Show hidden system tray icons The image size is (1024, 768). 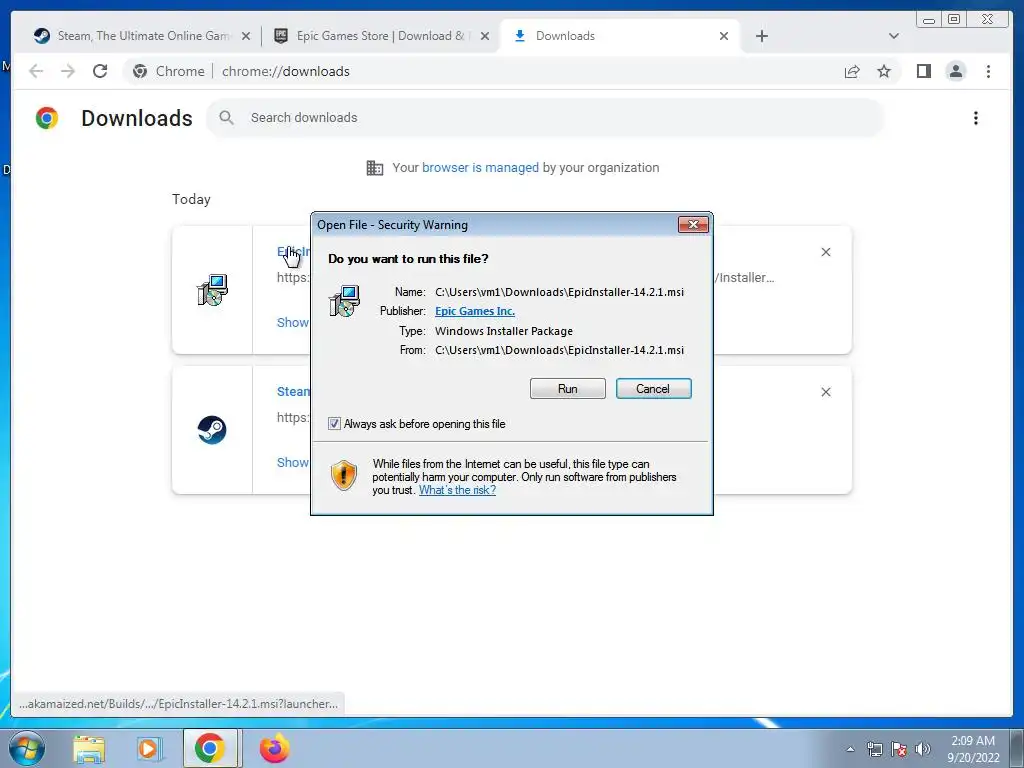[x=850, y=749]
